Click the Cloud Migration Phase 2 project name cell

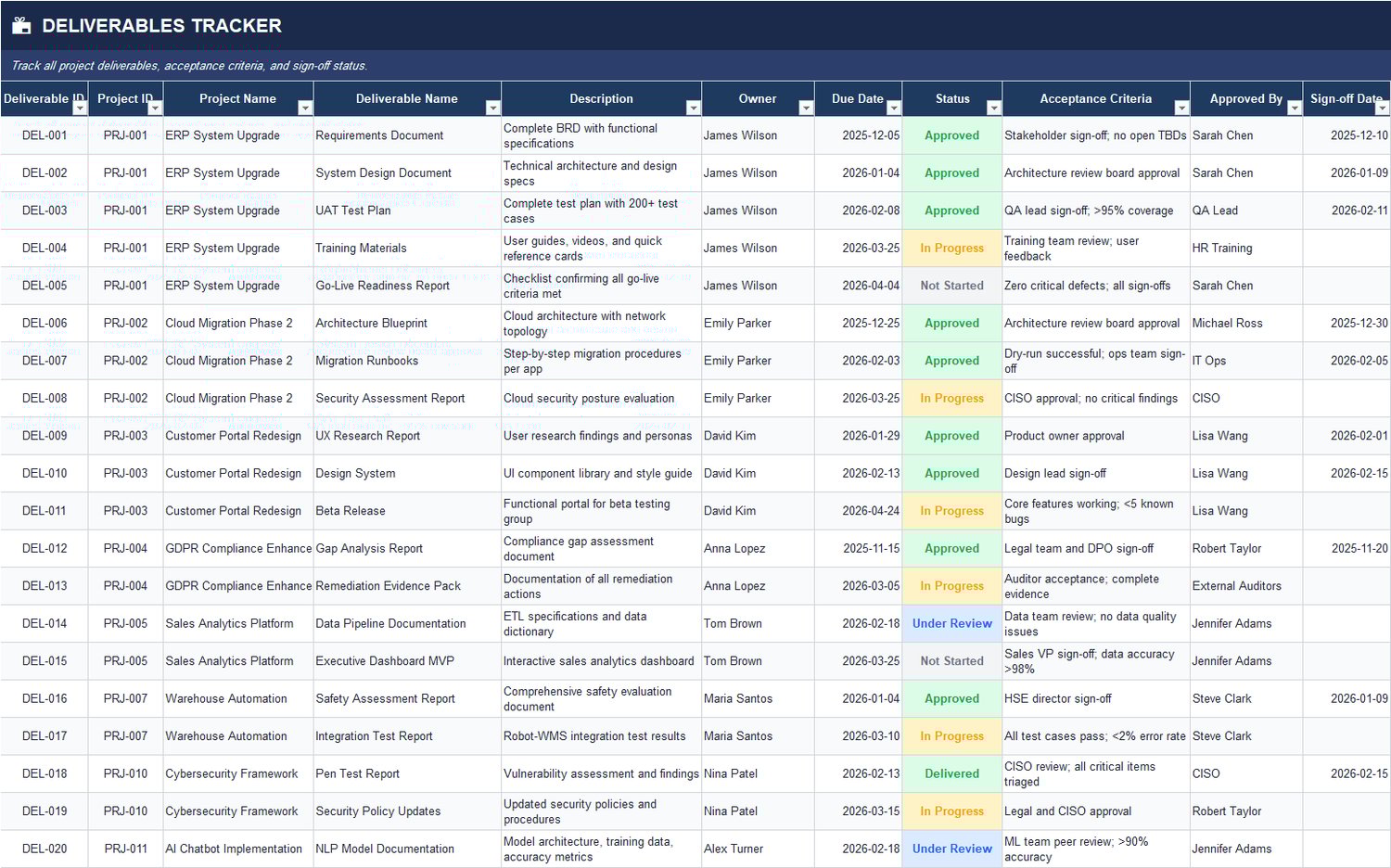[x=229, y=323]
